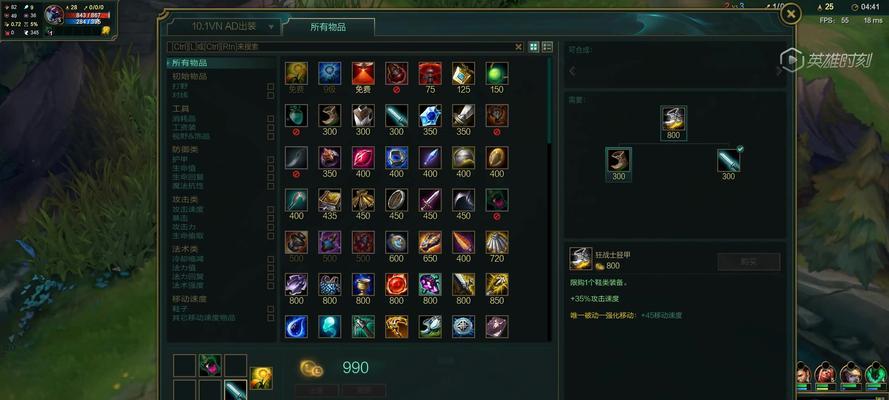Click the purchase button beside 狂战士胫甲
889x400 pixels.
[x=748, y=262]
